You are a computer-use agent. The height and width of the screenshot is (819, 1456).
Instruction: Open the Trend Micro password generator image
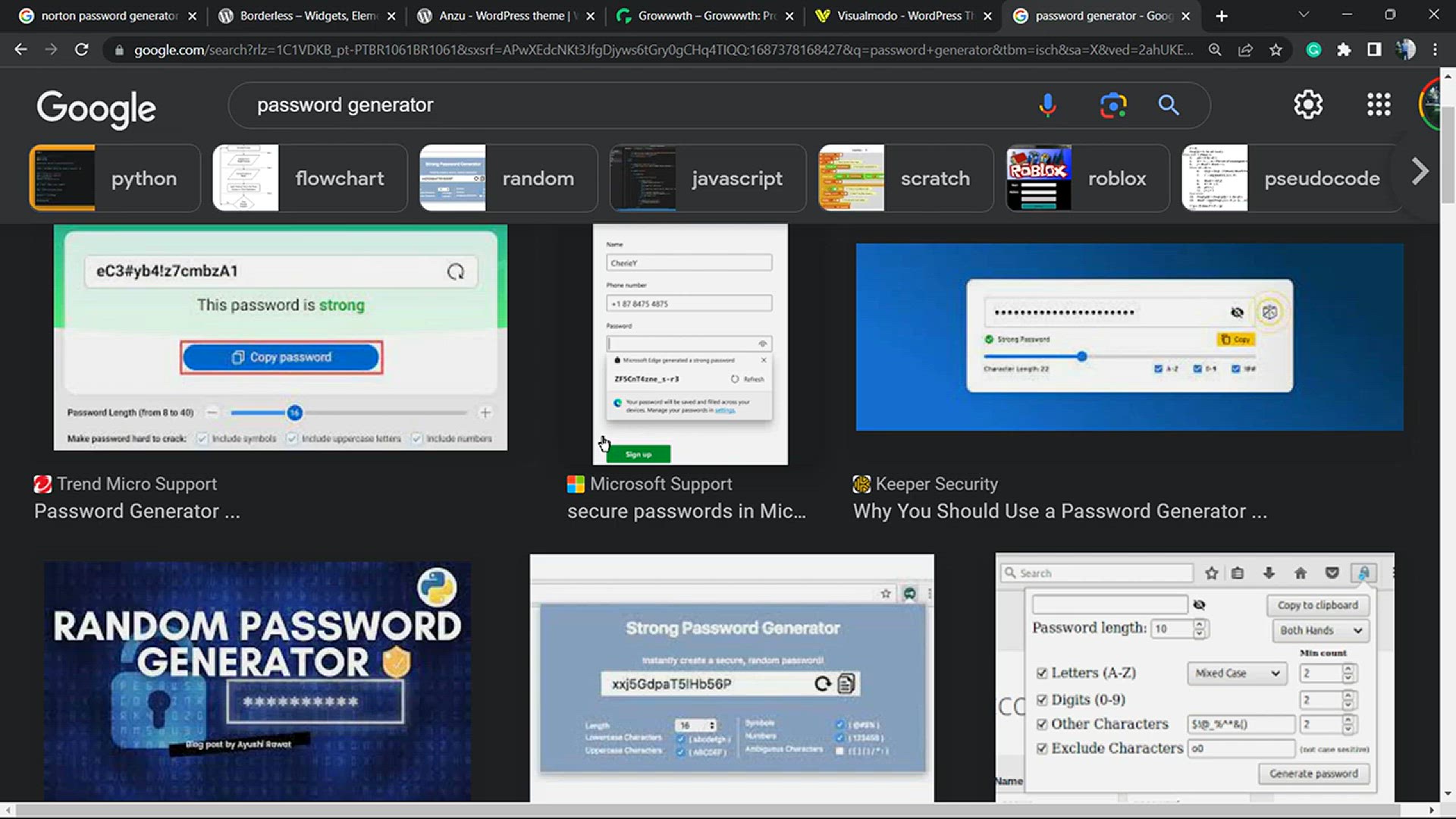tap(281, 337)
